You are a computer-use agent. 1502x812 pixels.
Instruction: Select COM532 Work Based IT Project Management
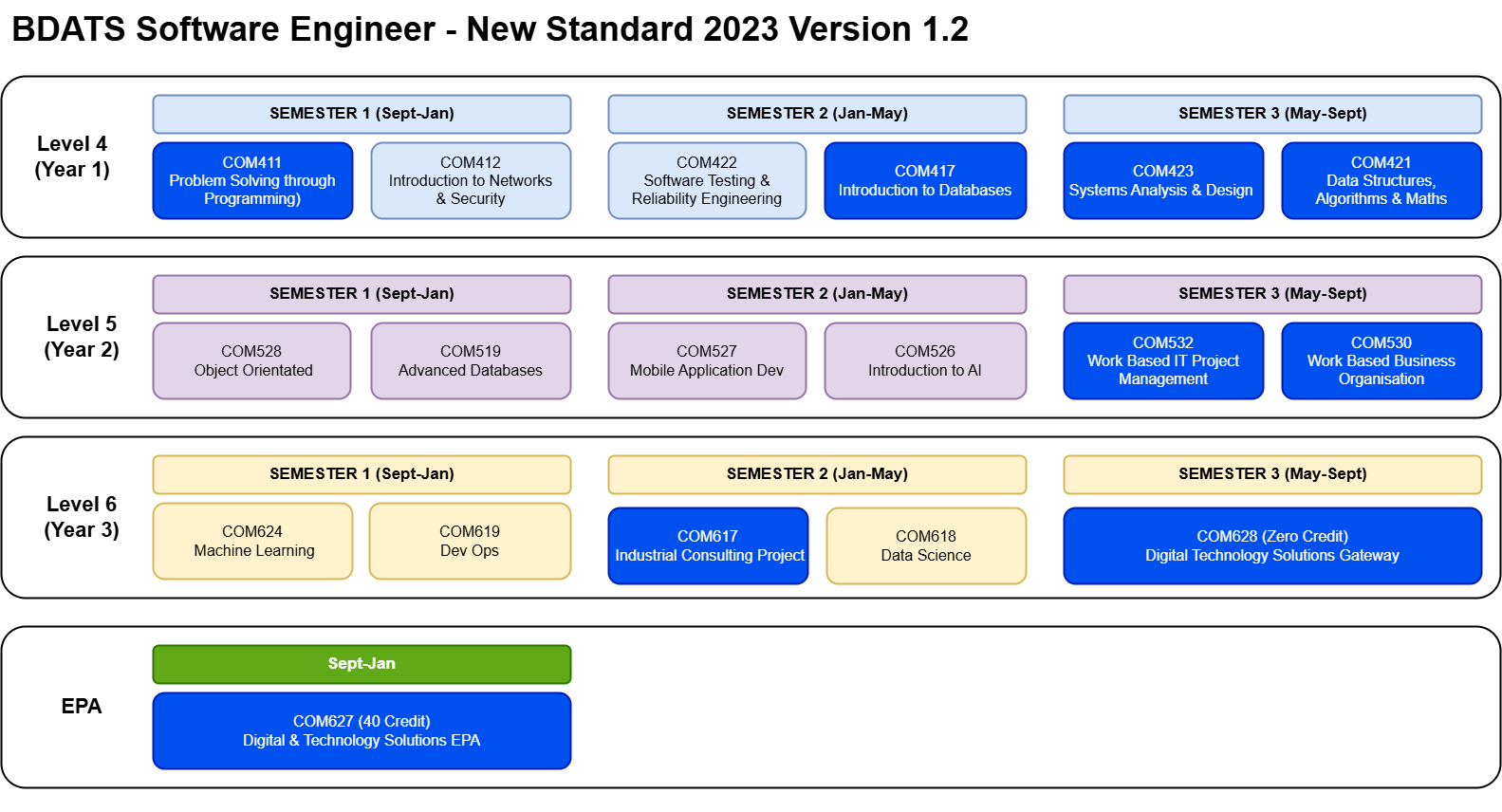[x=1163, y=360]
